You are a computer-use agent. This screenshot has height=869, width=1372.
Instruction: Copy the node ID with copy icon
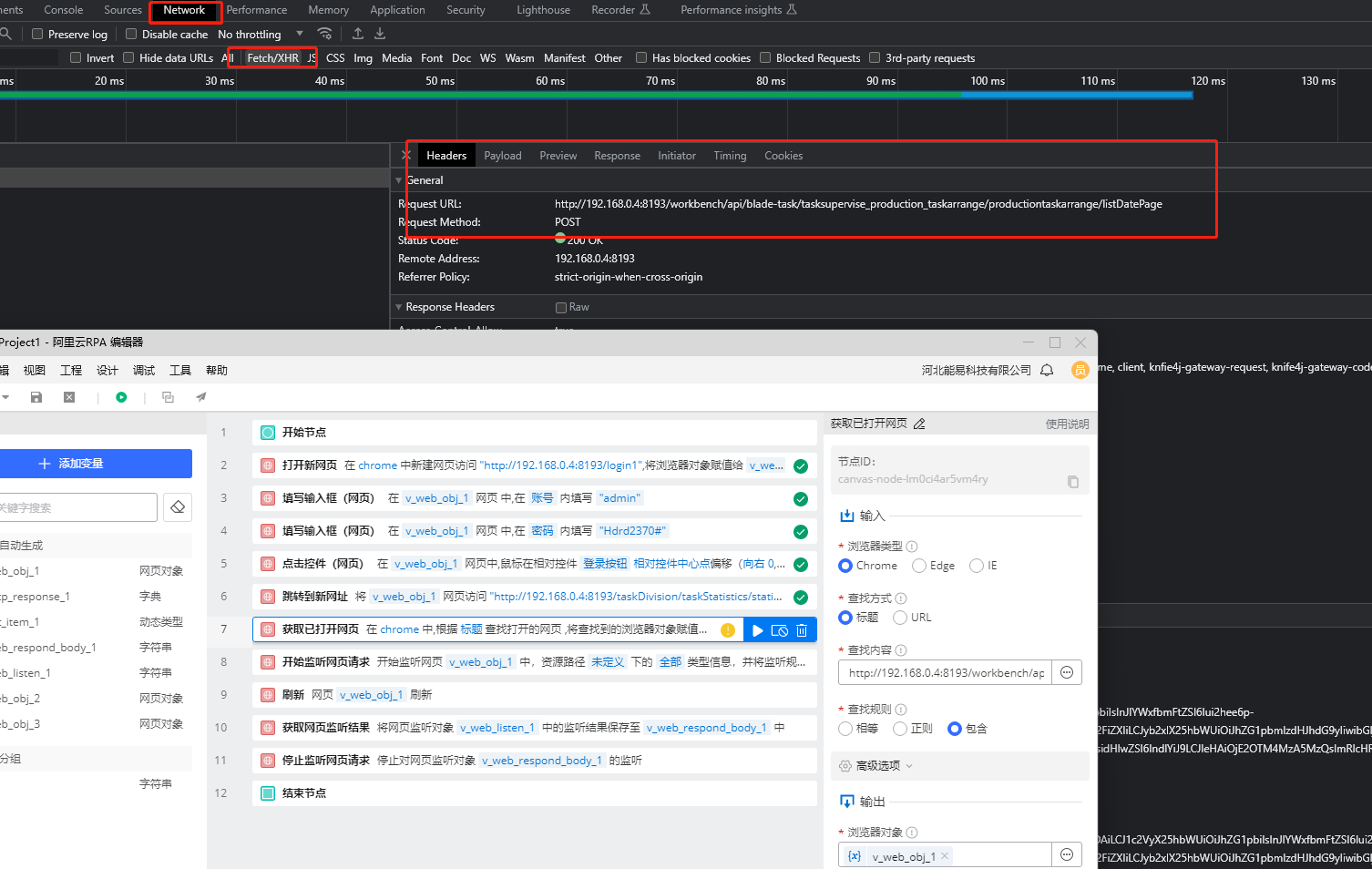click(1073, 481)
